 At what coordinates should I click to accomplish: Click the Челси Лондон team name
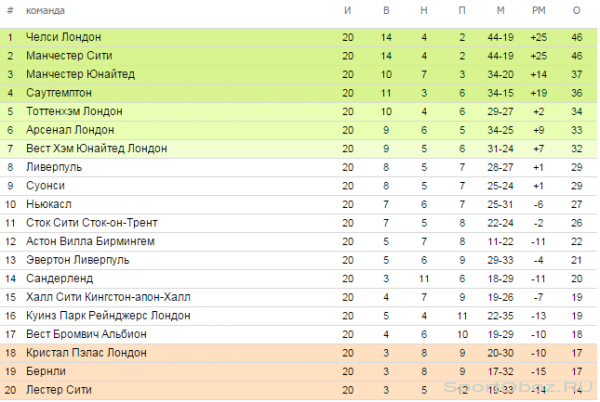[64, 37]
